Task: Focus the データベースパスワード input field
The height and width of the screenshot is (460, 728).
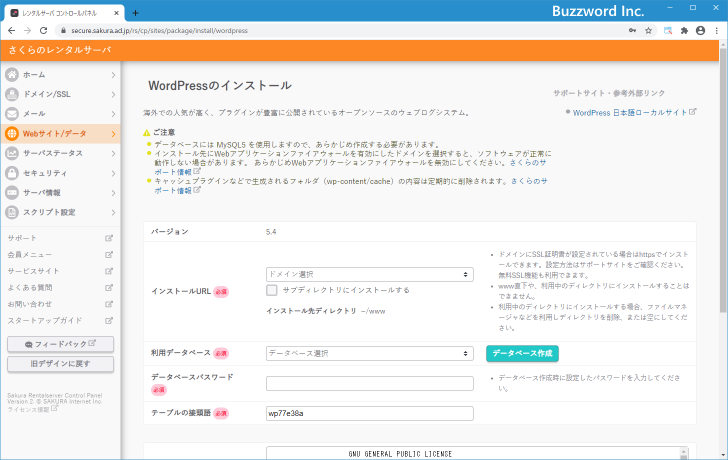Action: (x=370, y=383)
